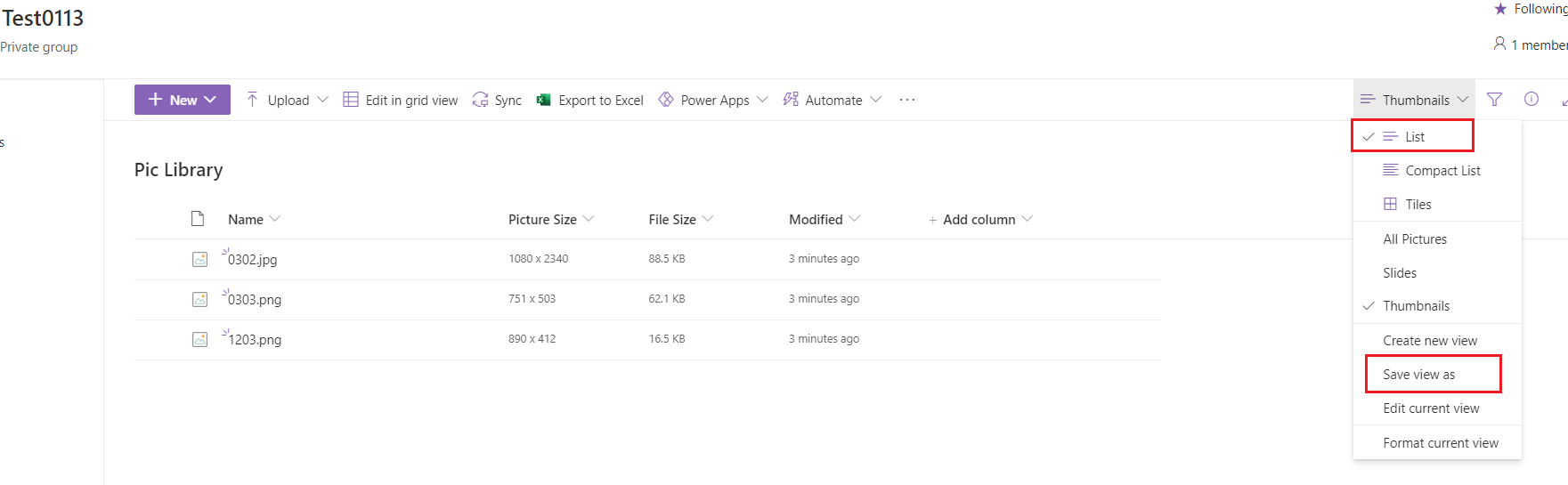Click the Edit in grid view icon
Viewport: 1568px width, 485px height.
click(x=351, y=100)
